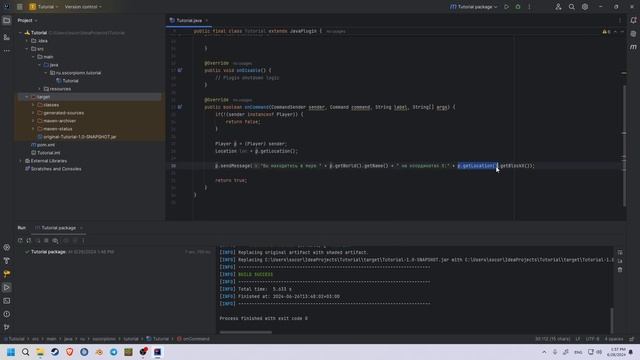Open the Structure tool window icon
The image size is (640, 360).
point(7,37)
